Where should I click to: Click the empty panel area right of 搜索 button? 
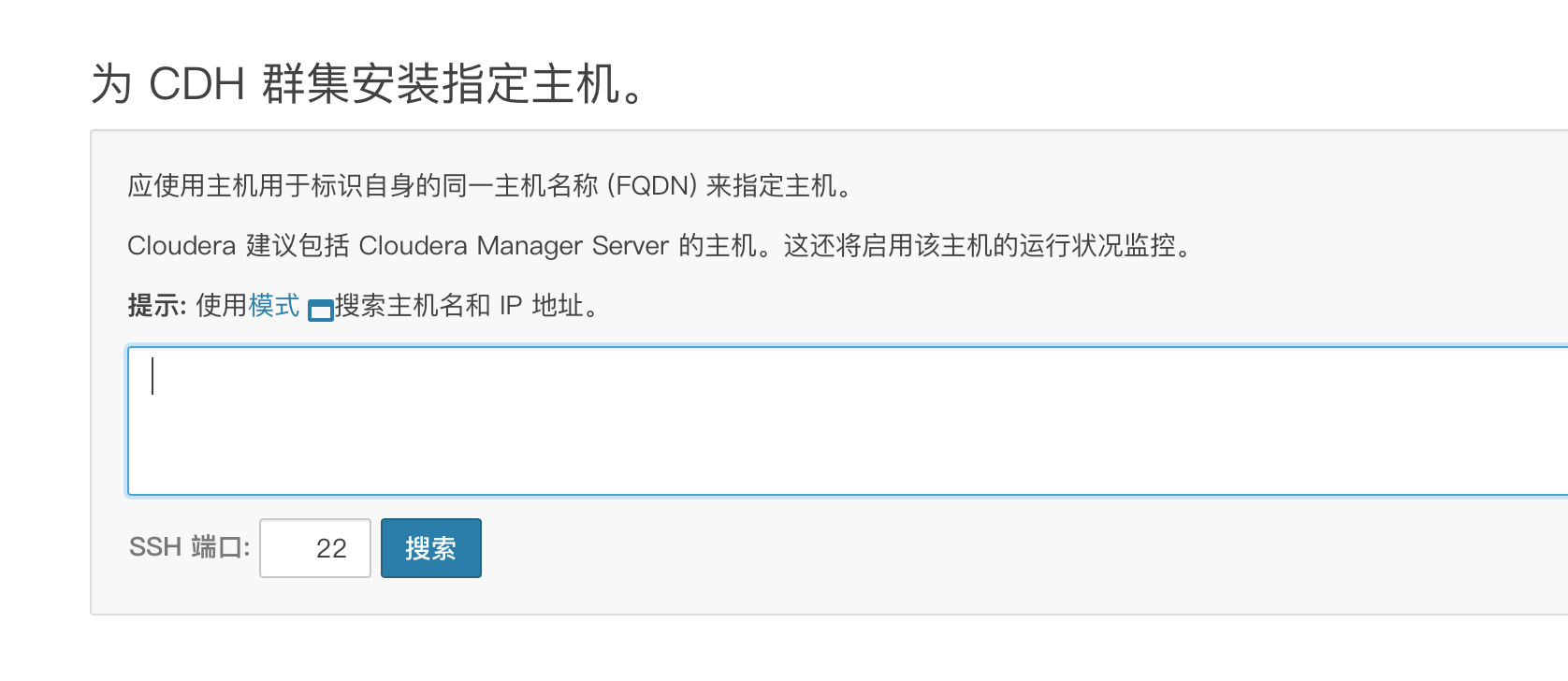(x=1020, y=552)
